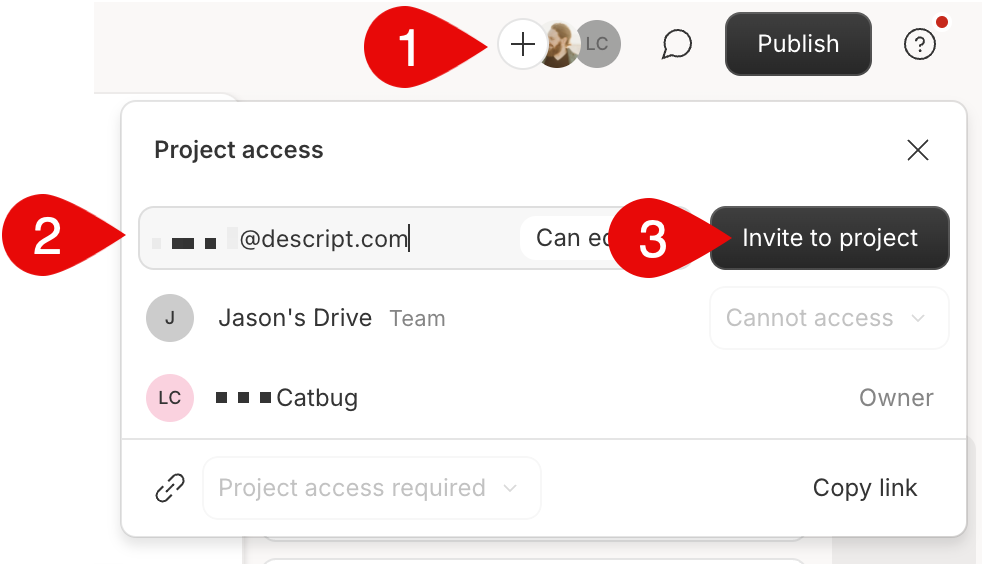Open the help question mark icon
The width and height of the screenshot is (982, 564).
pyautogui.click(x=919, y=44)
